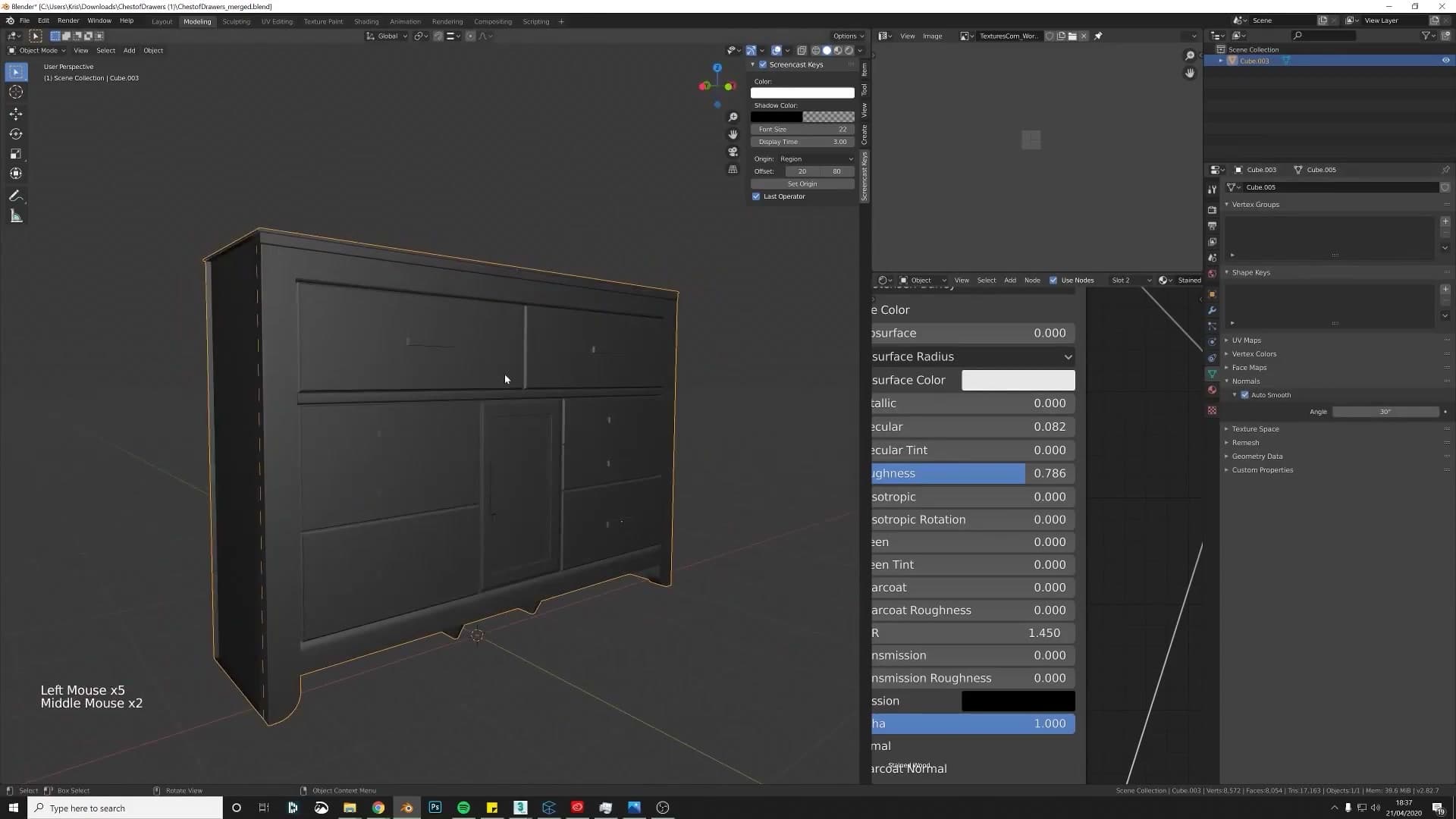Open the Texture properties tab
The height and width of the screenshot is (819, 1456).
tap(1212, 410)
